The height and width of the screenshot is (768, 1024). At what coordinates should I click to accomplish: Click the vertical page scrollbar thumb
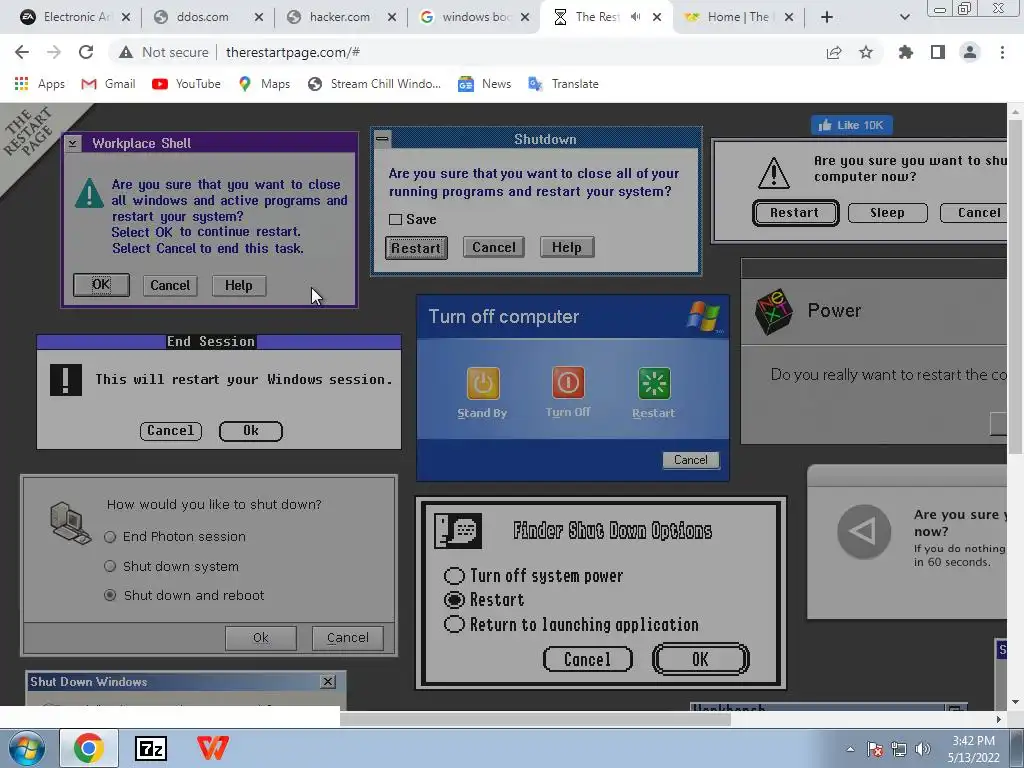(1016, 285)
